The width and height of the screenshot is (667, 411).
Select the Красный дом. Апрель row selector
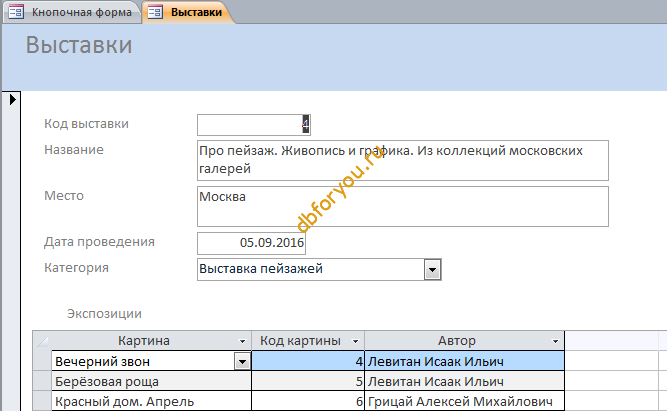[x=42, y=401]
